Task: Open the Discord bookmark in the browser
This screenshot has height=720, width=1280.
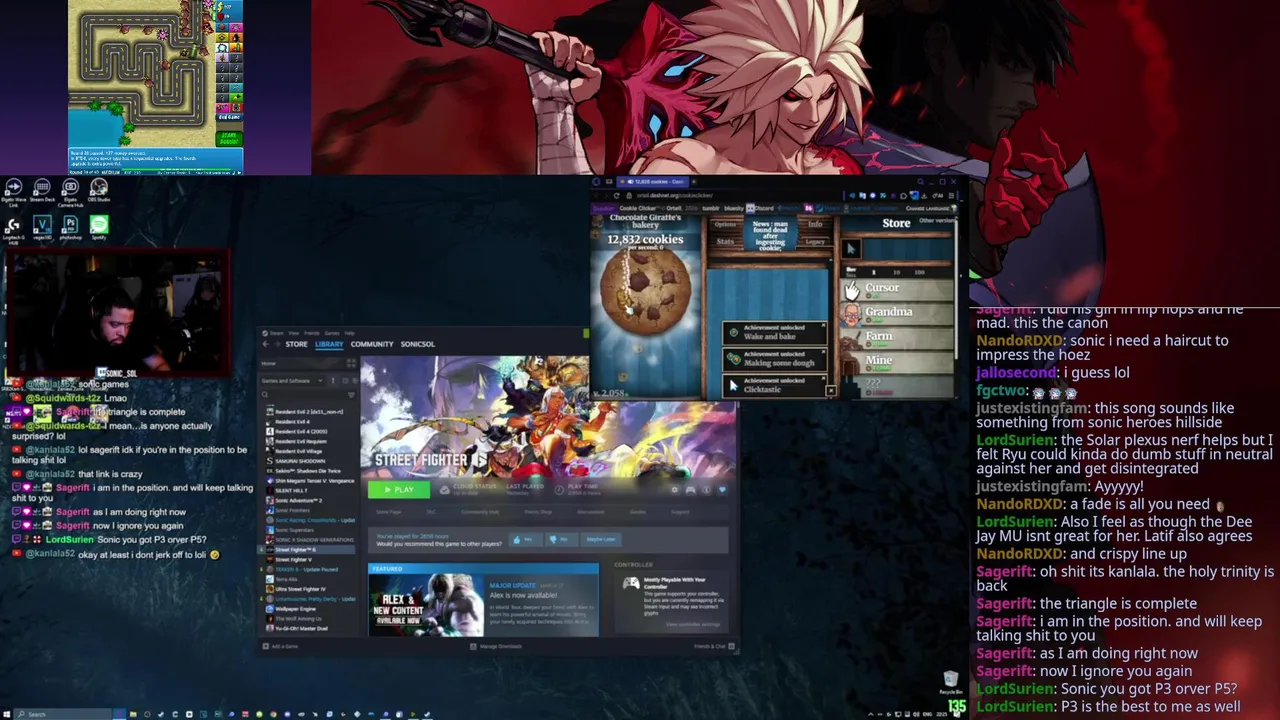Action: [x=761, y=208]
